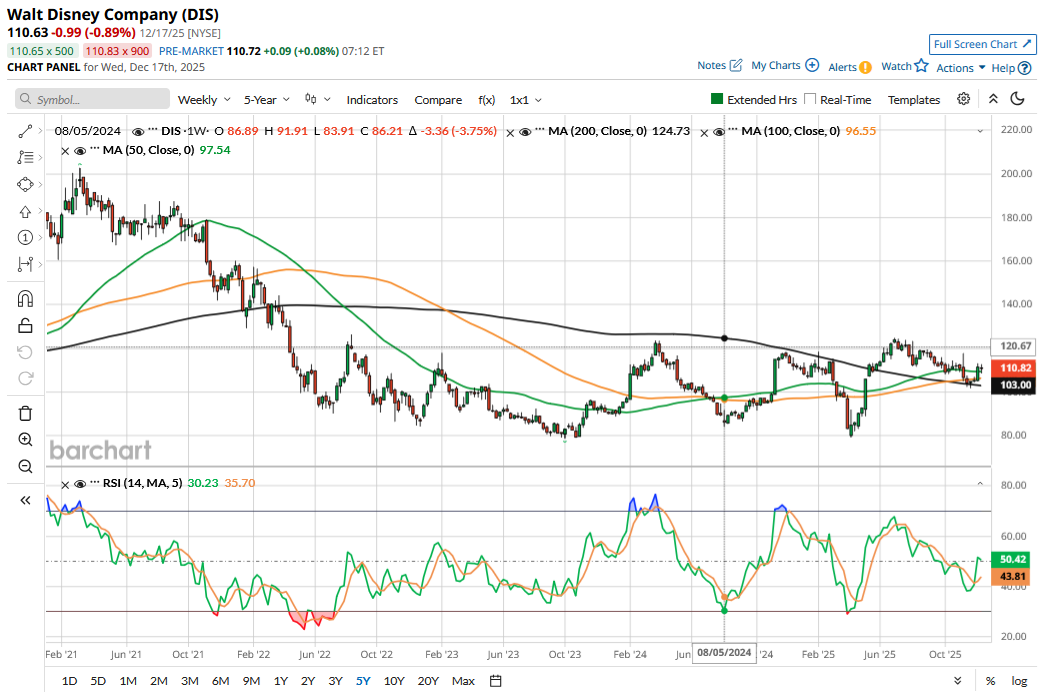Zoom in with the plus magnifier
The image size is (1048, 694).
click(x=26, y=439)
